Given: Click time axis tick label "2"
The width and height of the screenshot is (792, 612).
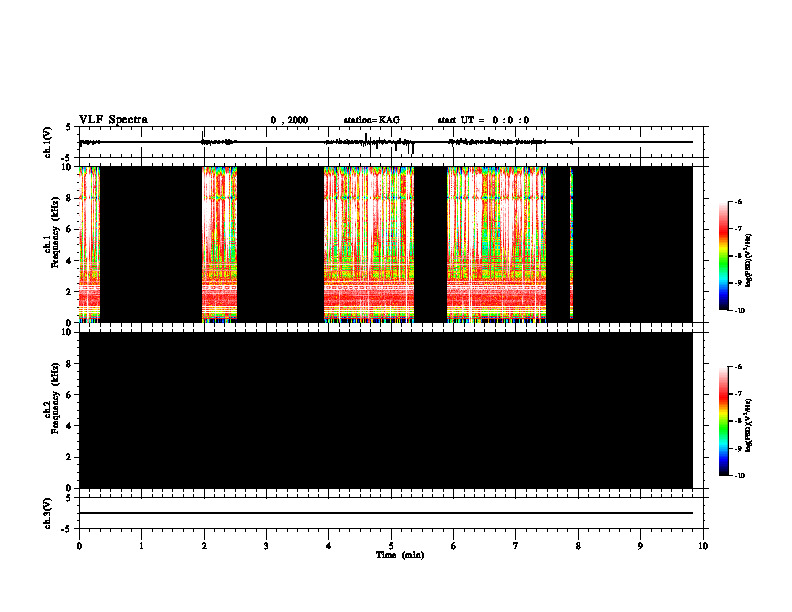Looking at the screenshot, I should click(204, 546).
